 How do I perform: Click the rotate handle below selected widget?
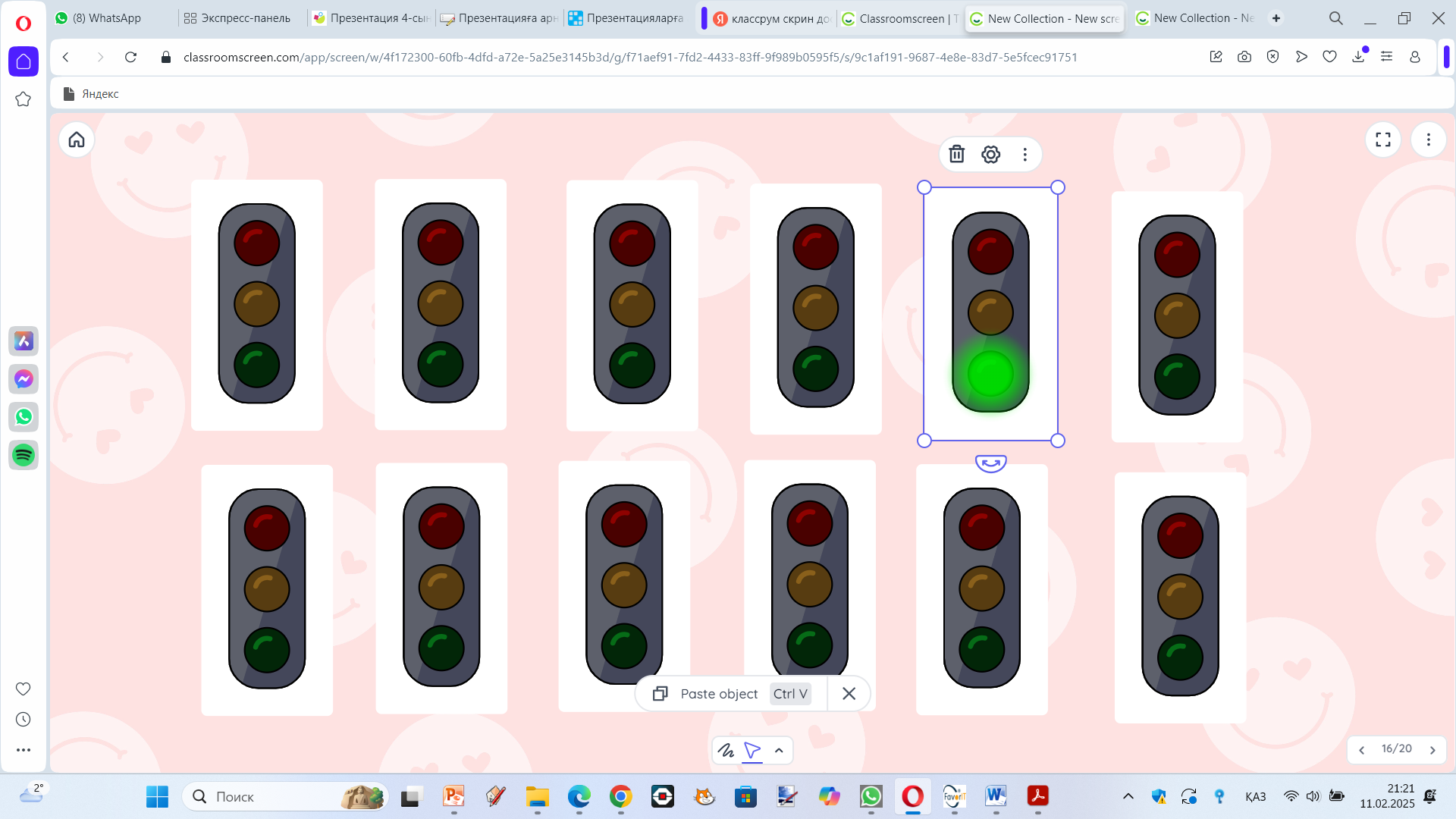pyautogui.click(x=990, y=463)
